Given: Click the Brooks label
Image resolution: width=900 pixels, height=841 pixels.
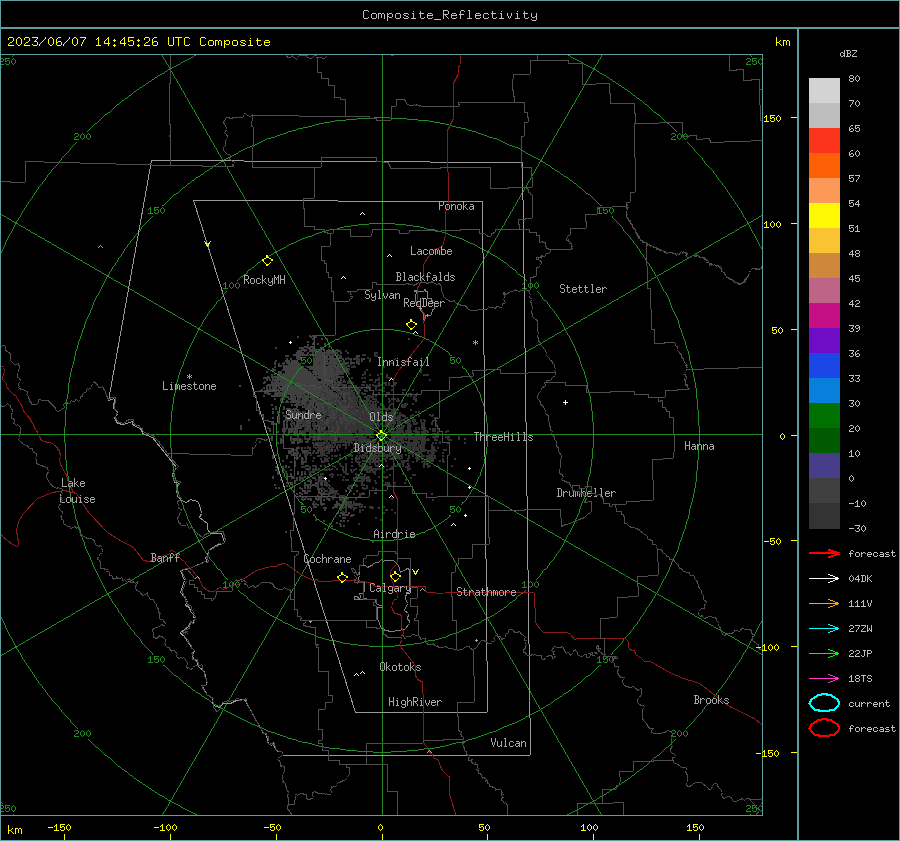Looking at the screenshot, I should pyautogui.click(x=711, y=700).
